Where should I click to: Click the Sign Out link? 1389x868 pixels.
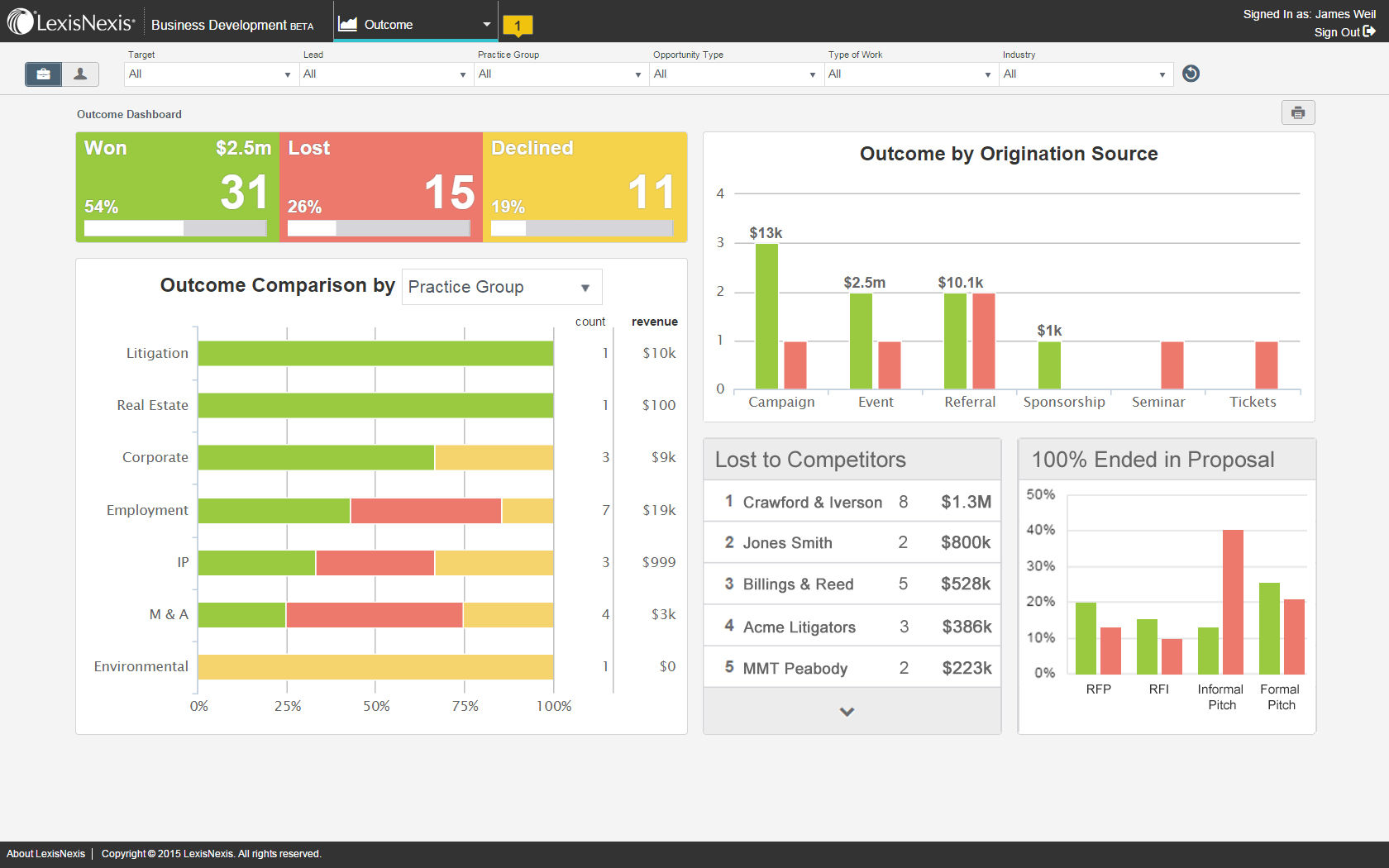tap(1344, 32)
